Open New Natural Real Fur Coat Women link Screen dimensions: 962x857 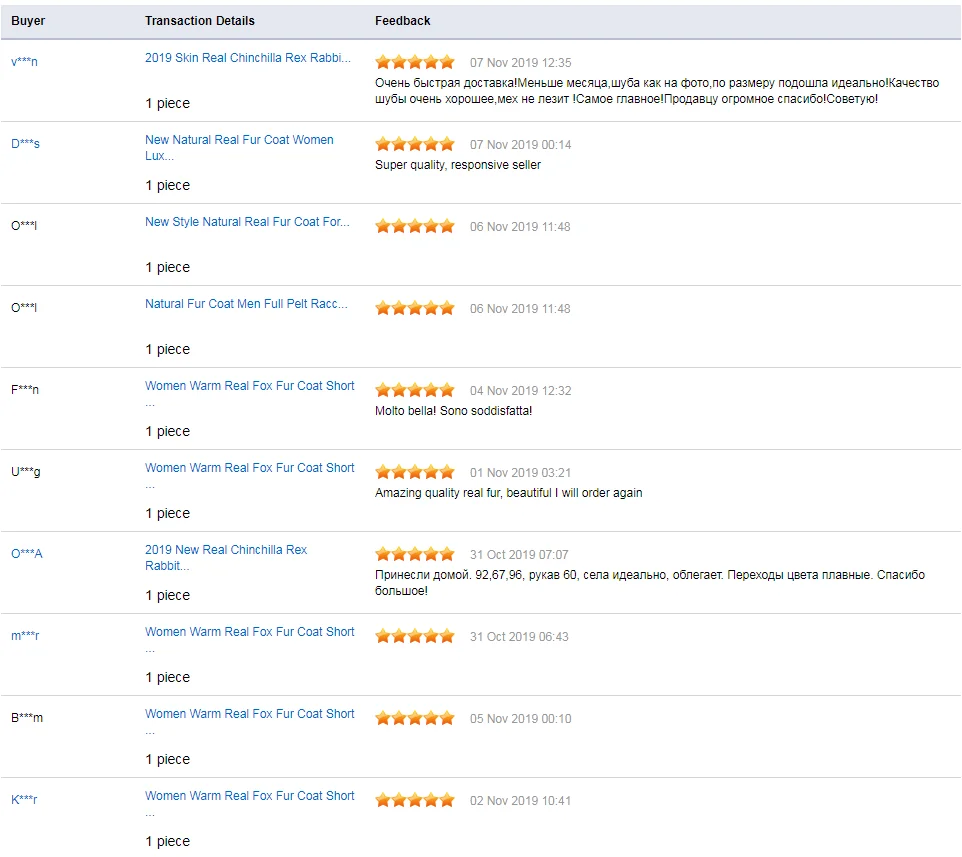[239, 148]
